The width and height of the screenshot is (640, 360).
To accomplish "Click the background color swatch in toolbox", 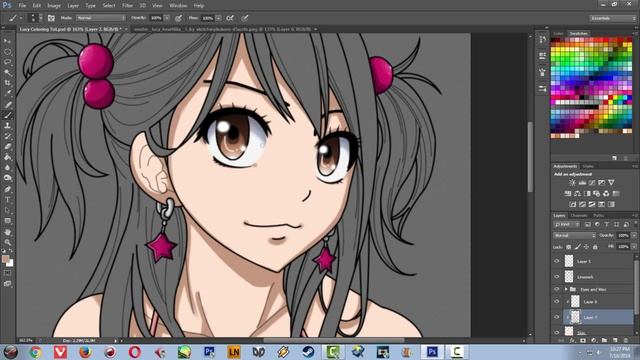I will point(10,263).
